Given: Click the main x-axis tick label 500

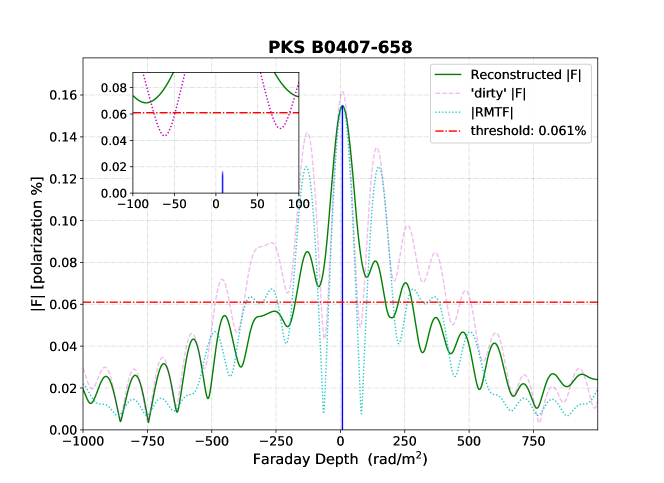Looking at the screenshot, I should tap(469, 442).
